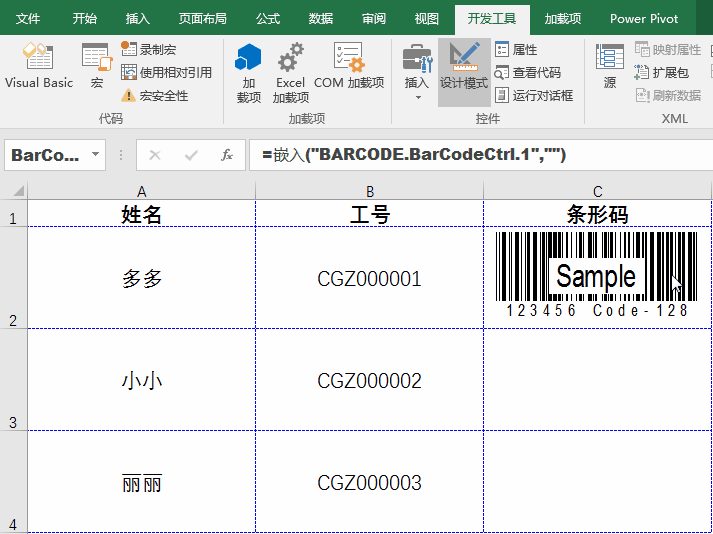
Task: Toggle 设计模式 design mode
Action: tap(464, 72)
